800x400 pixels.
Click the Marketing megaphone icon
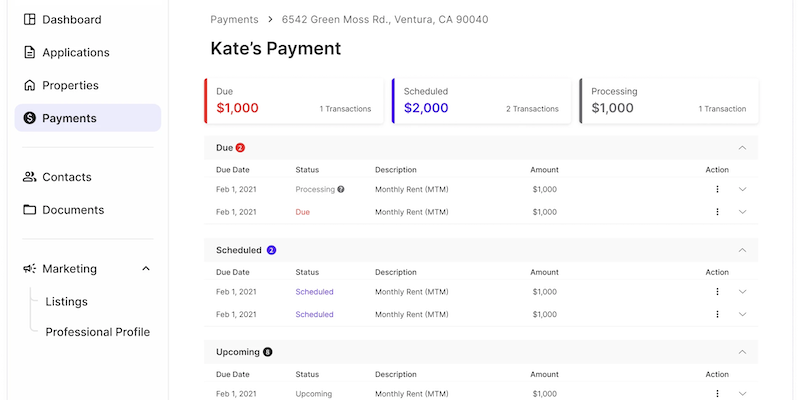point(30,269)
